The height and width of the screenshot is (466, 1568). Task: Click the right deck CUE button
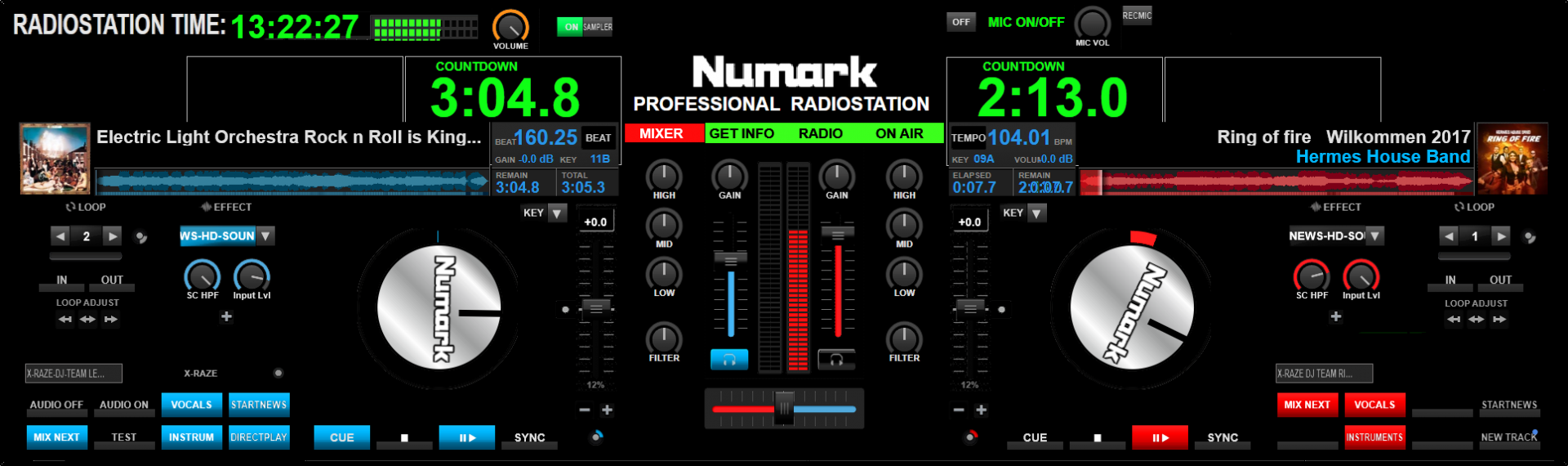[1035, 438]
